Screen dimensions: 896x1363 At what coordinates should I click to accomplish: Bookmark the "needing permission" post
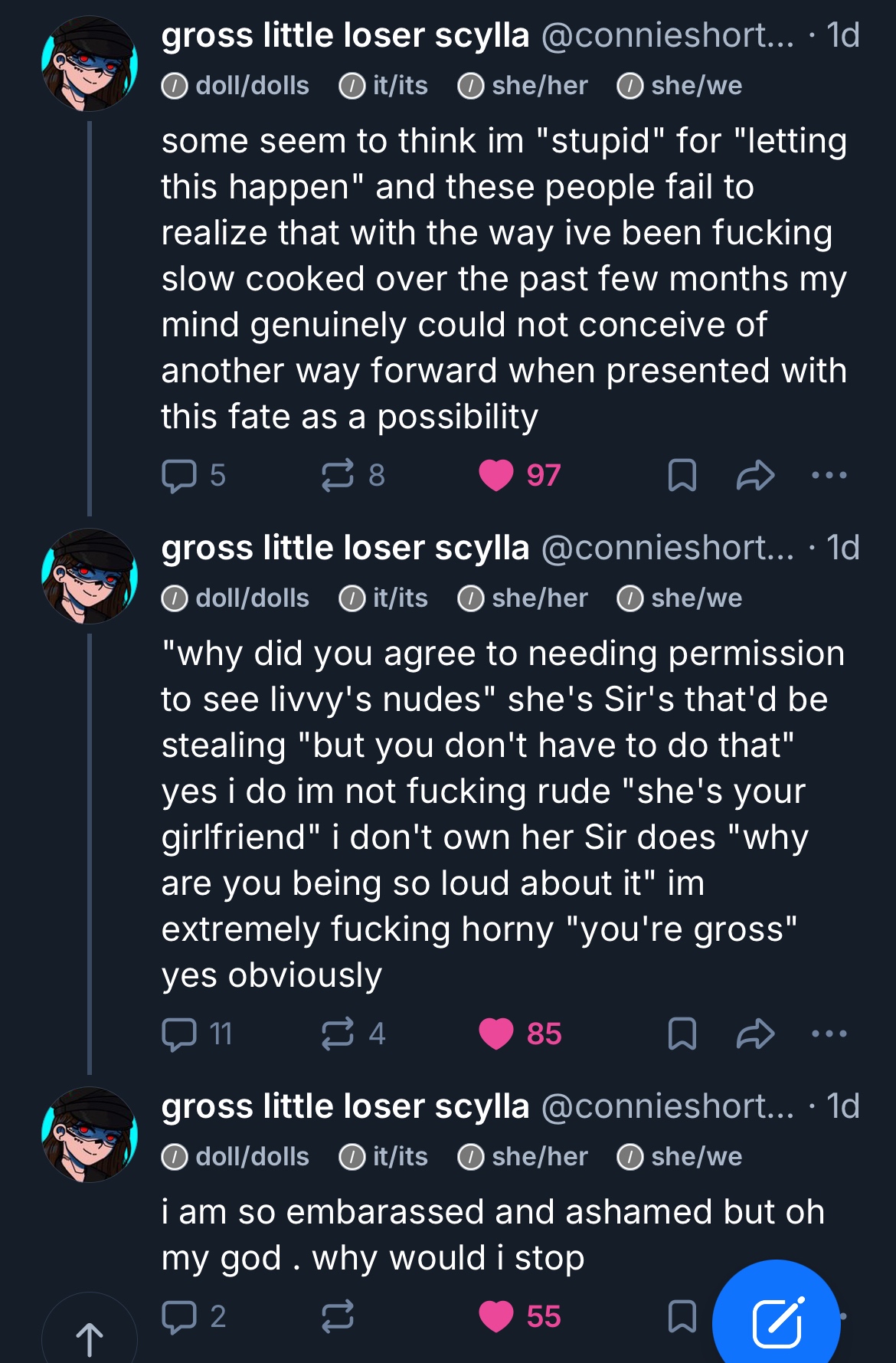[x=682, y=1034]
